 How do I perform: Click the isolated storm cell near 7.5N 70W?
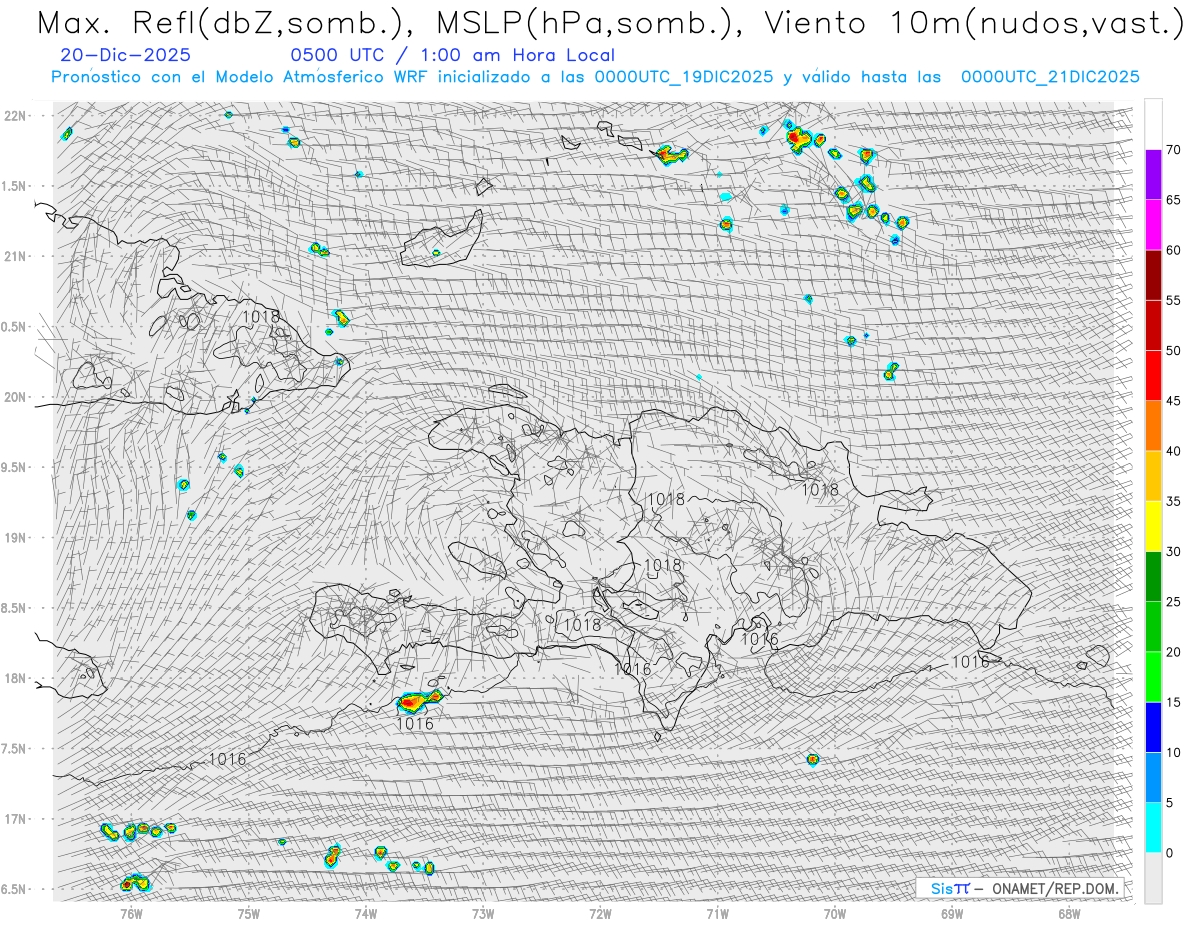pos(813,759)
